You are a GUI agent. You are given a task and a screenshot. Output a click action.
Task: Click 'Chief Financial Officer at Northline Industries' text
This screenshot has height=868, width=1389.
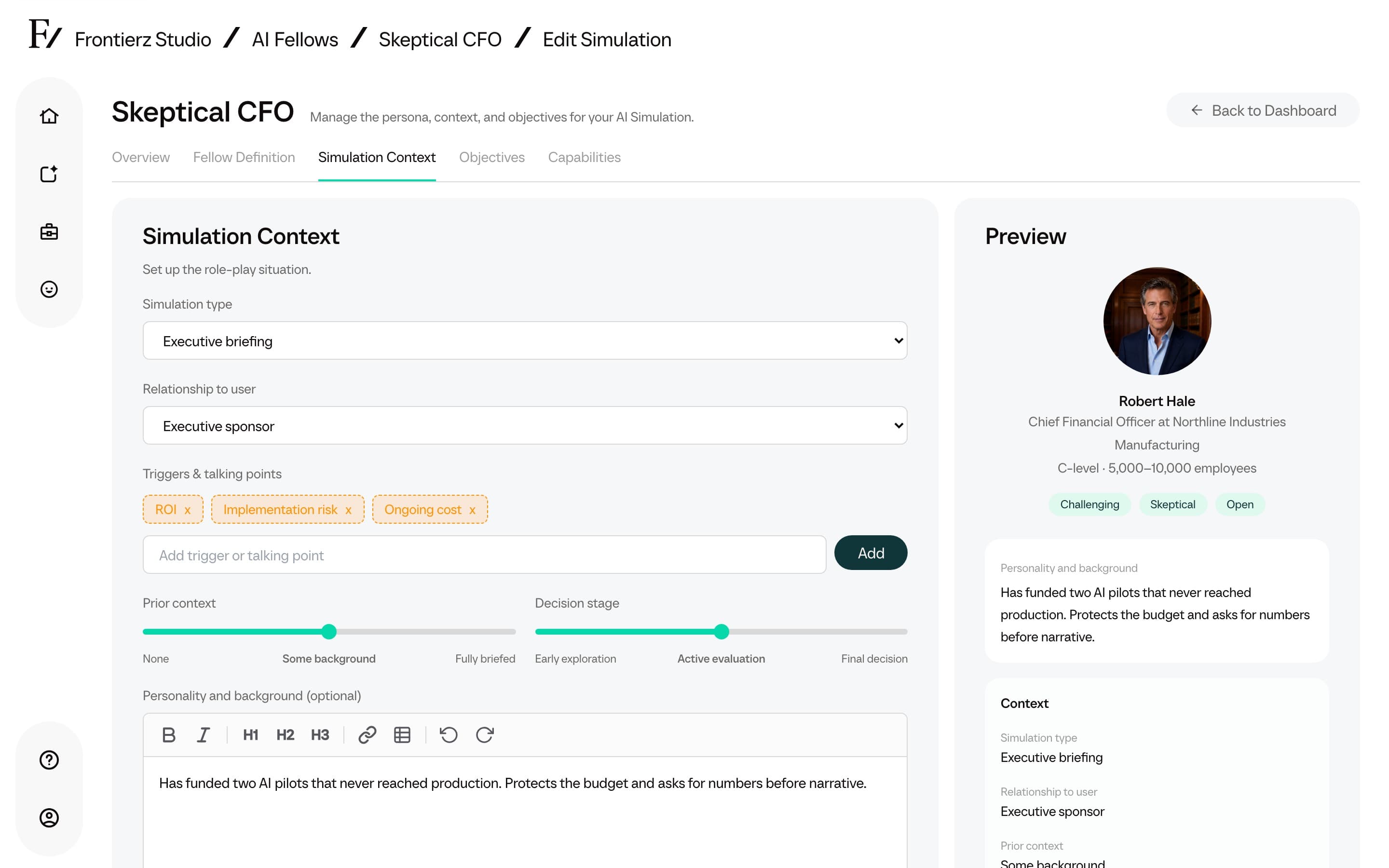click(1157, 422)
